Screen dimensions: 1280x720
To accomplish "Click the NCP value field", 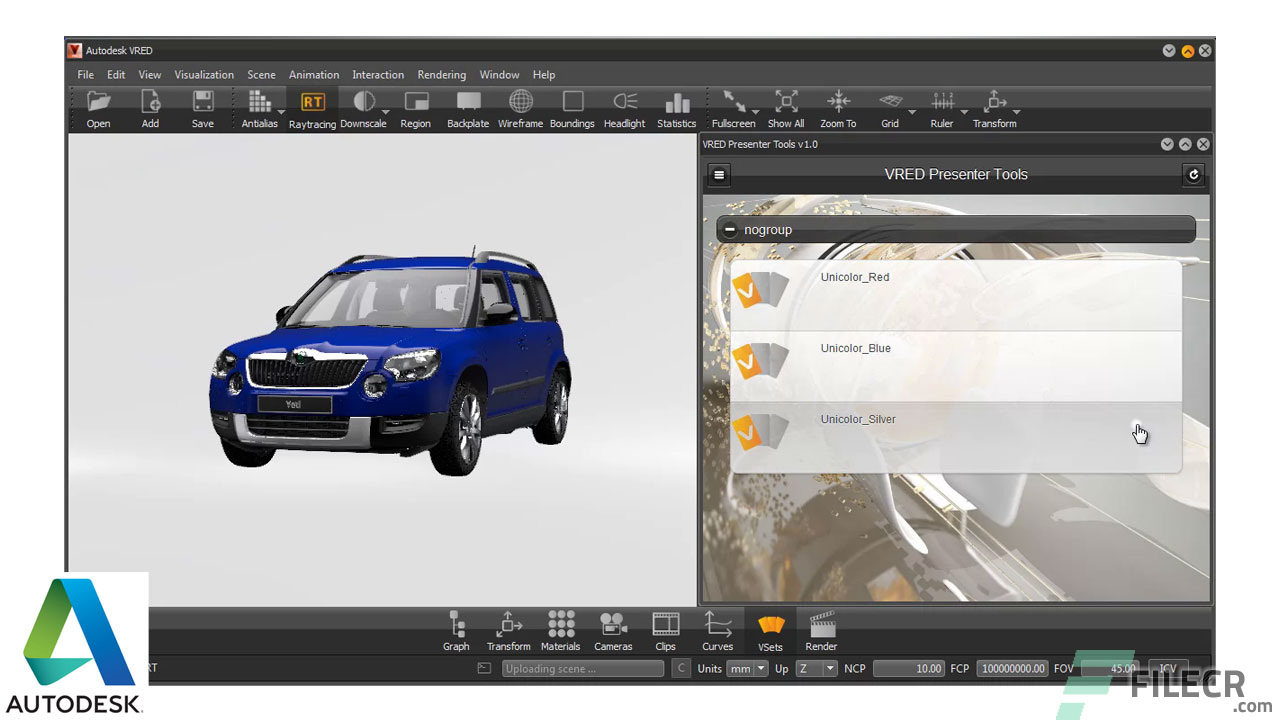I will tap(909, 669).
